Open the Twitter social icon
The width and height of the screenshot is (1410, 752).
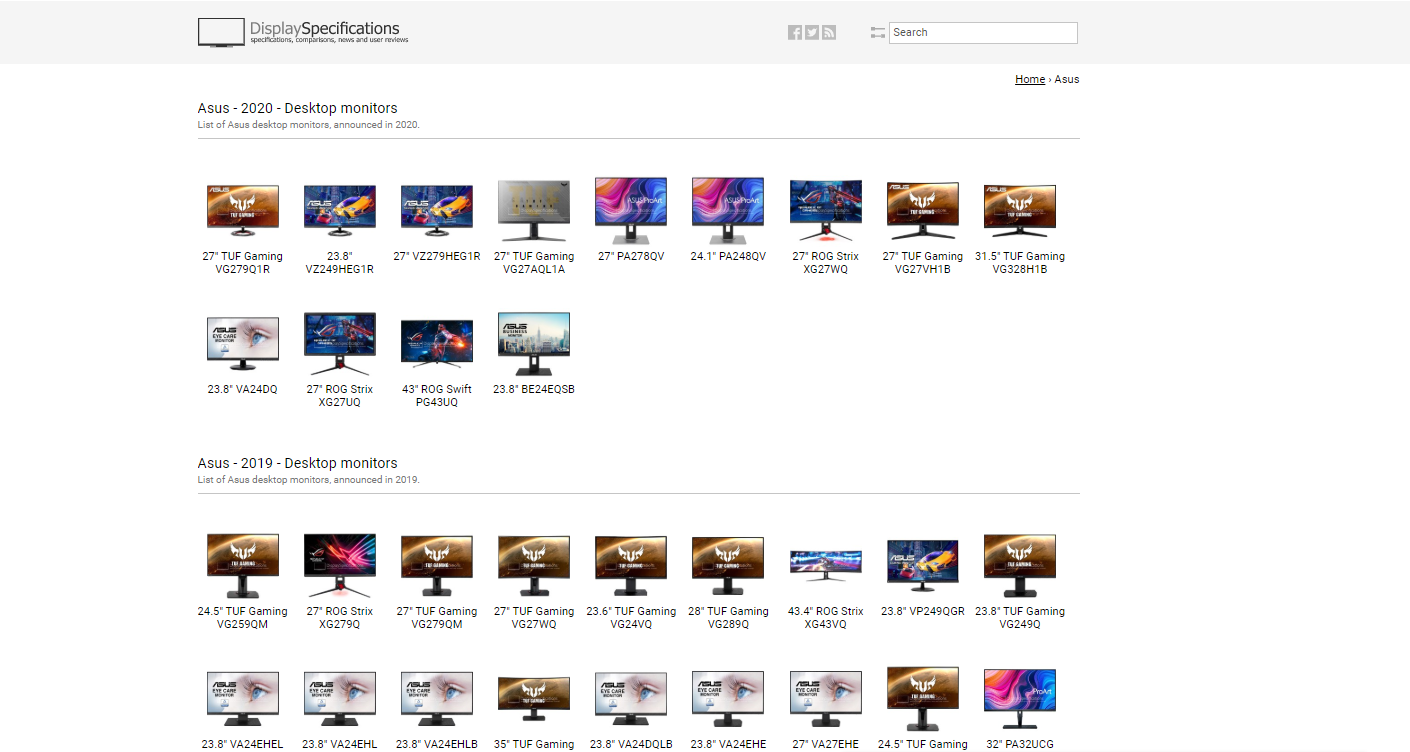click(812, 33)
